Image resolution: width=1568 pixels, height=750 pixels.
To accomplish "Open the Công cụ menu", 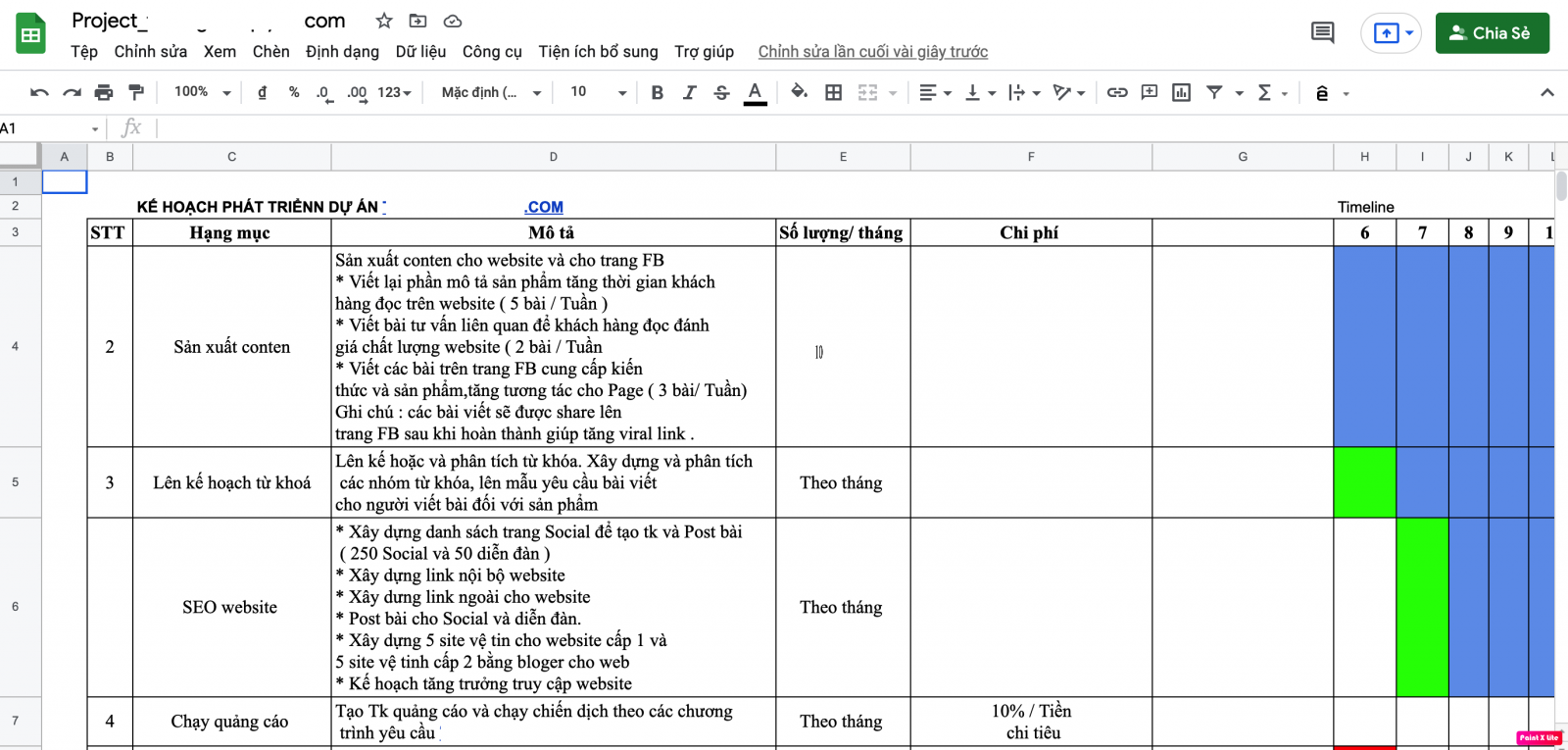I will 492,51.
